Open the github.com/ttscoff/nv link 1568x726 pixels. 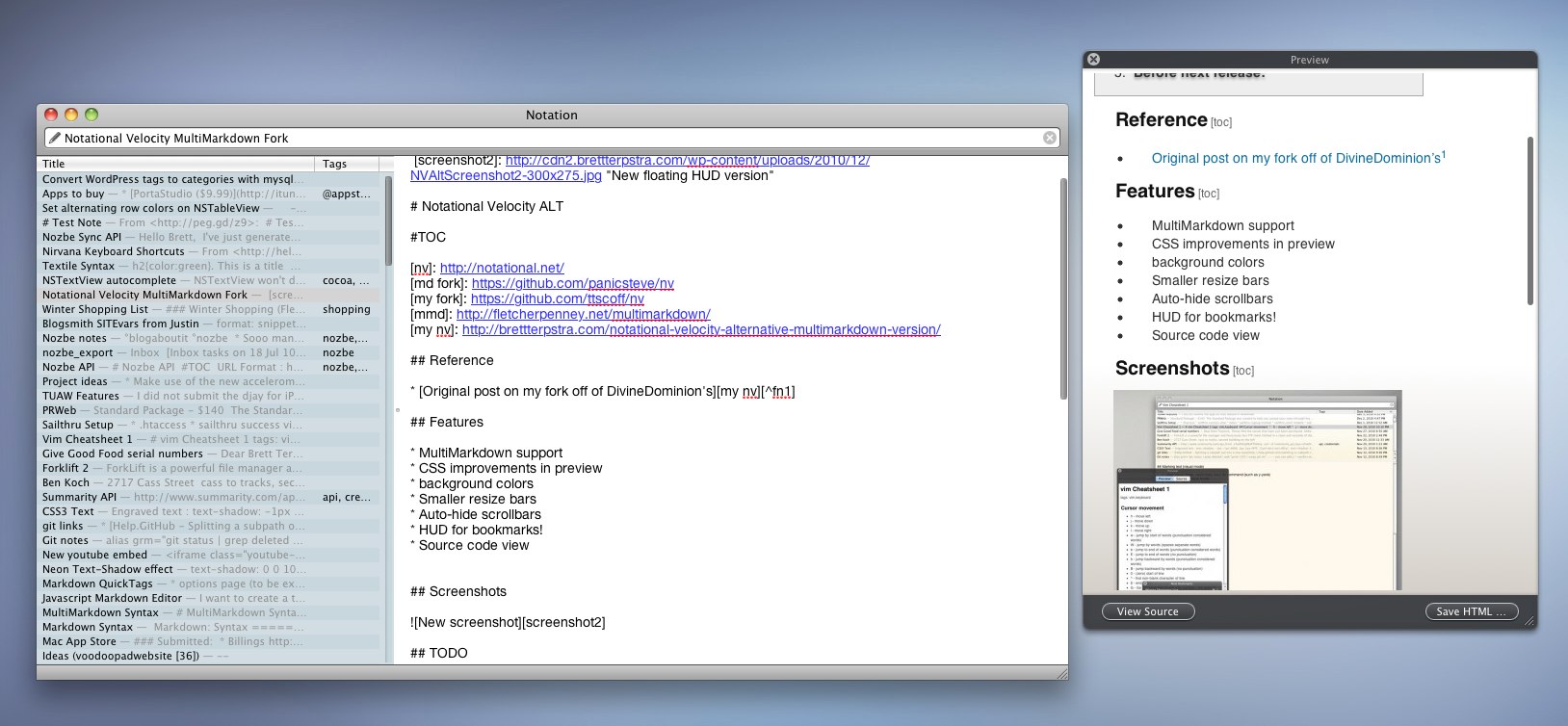pos(557,298)
